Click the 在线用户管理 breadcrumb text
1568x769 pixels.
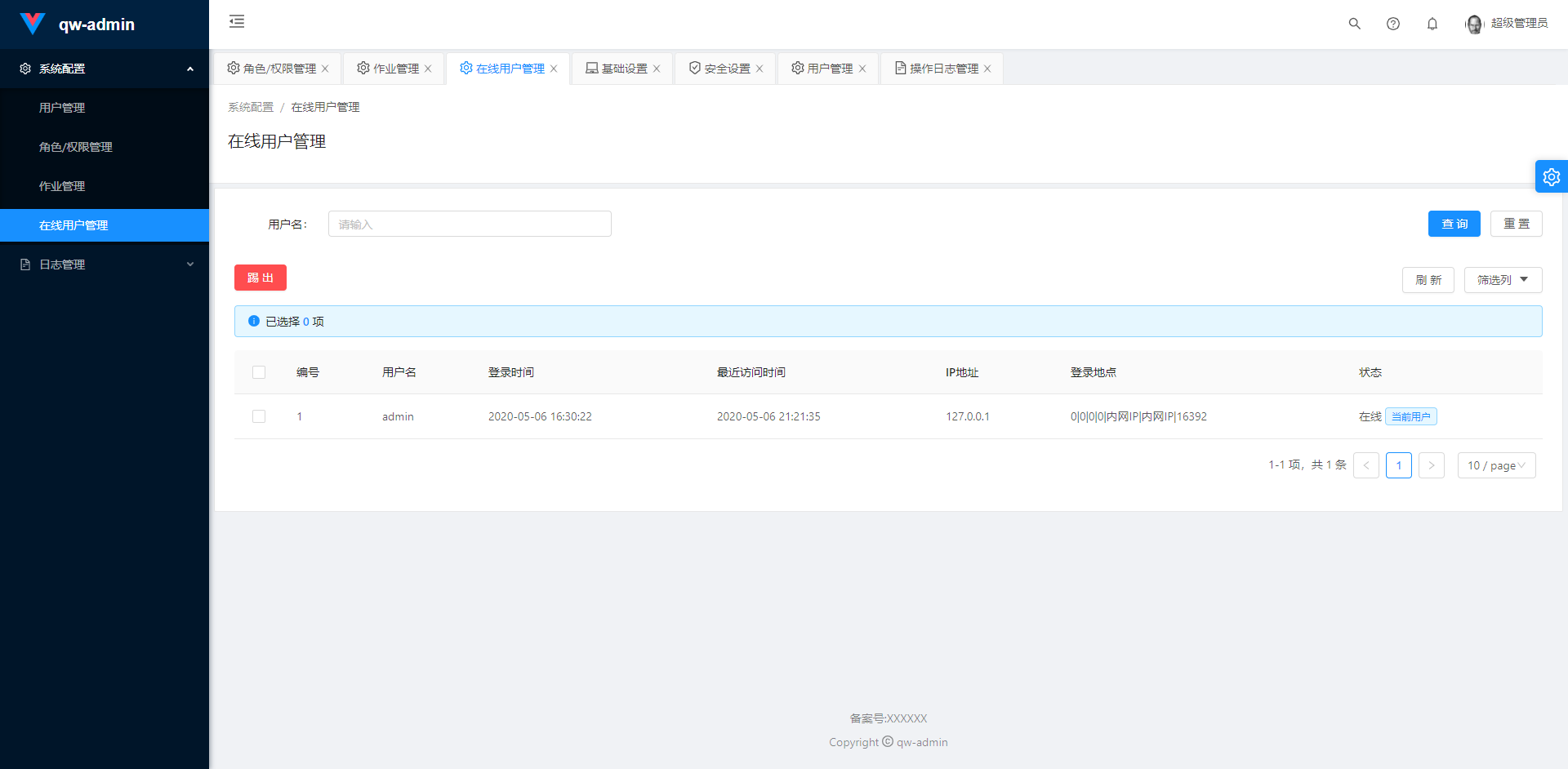click(325, 107)
